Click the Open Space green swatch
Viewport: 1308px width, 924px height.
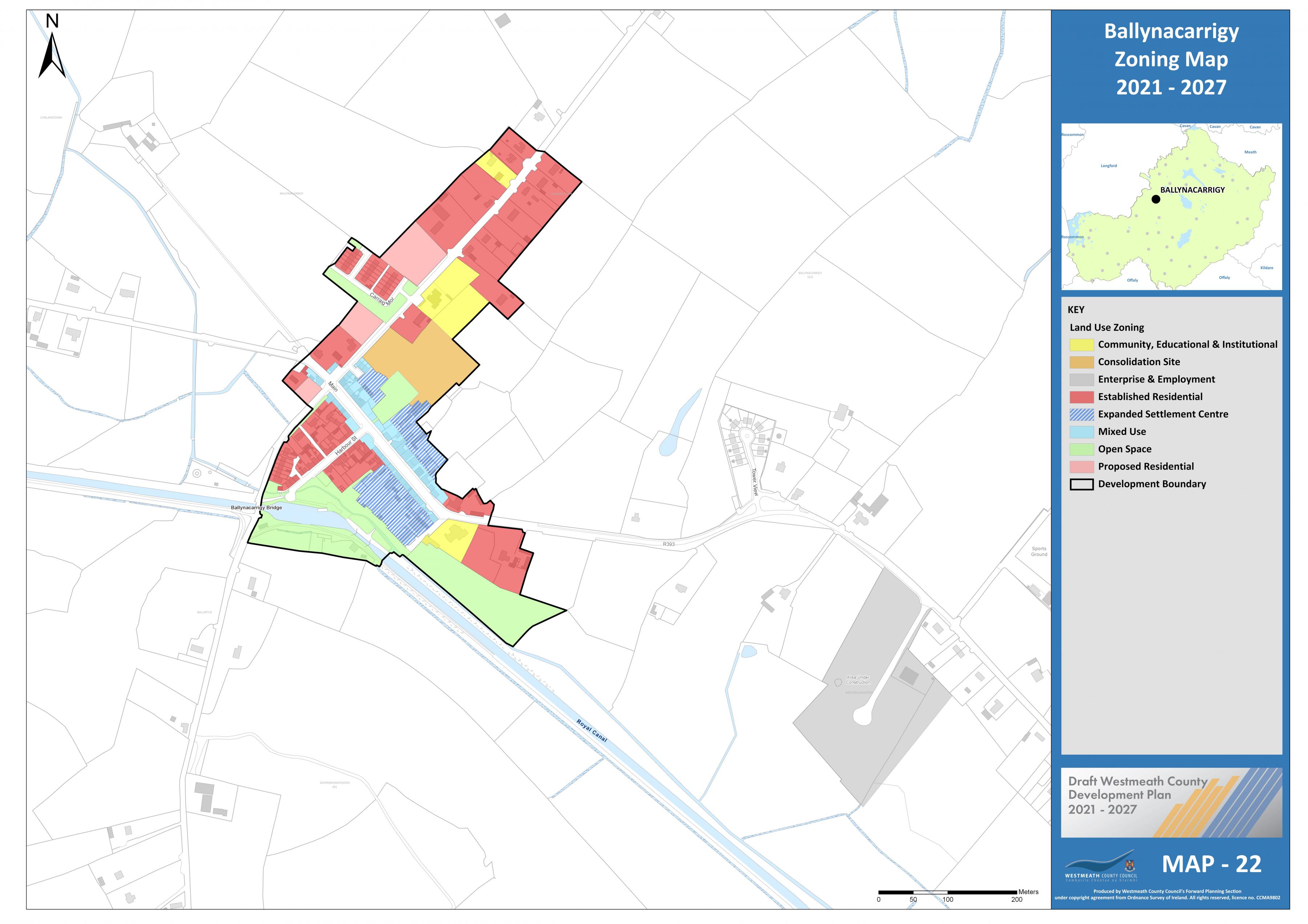[x=1081, y=449]
